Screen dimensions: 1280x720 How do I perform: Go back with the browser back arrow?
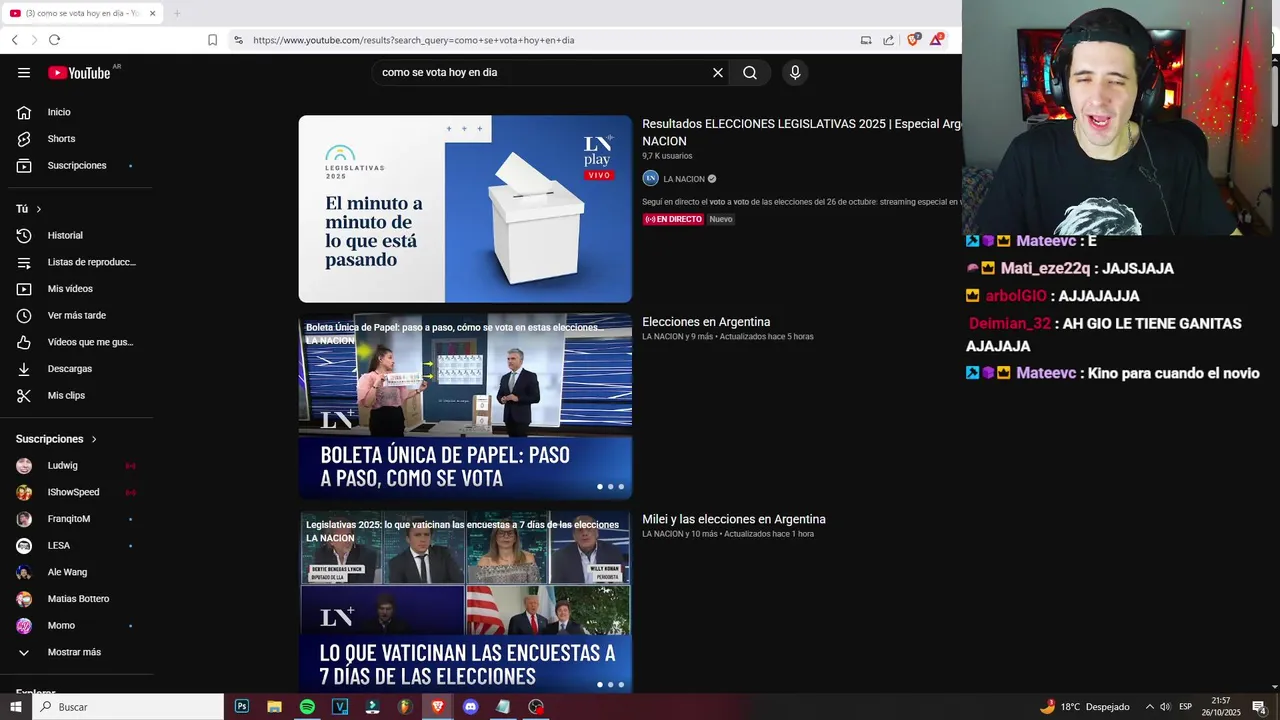14,40
